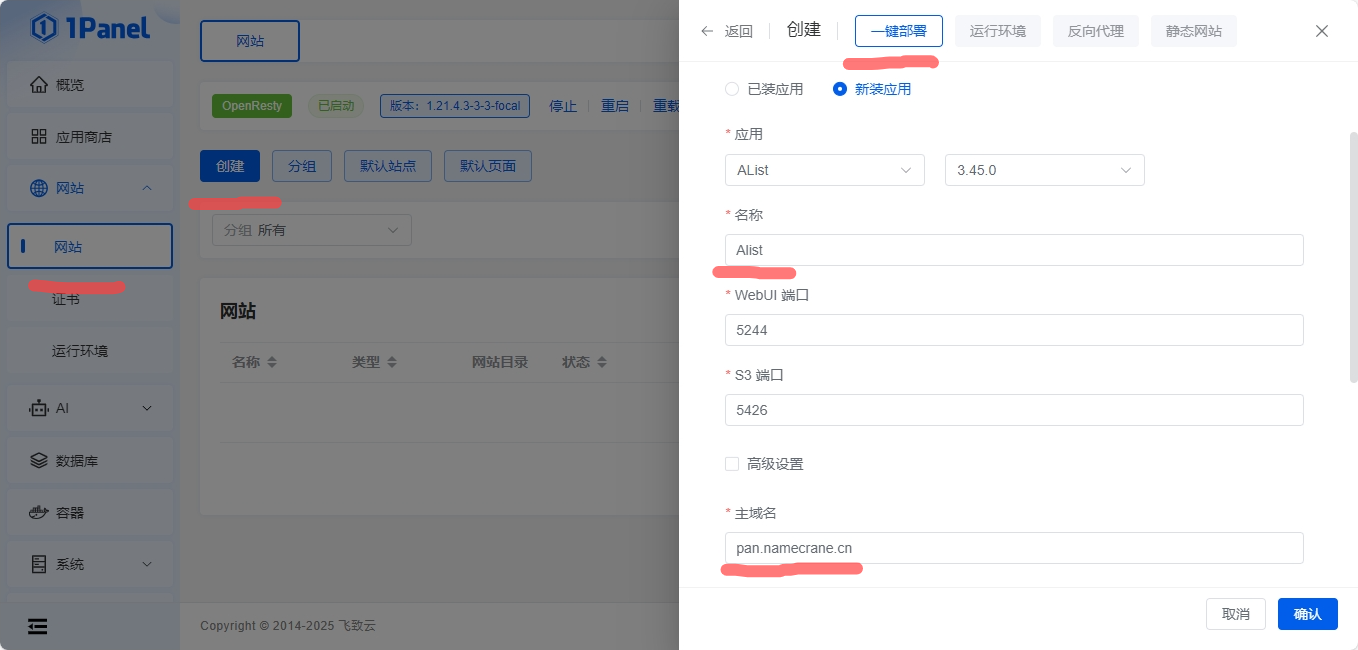Click the WebUI 端口 field showing 5244
The image size is (1358, 650).
point(1014,330)
